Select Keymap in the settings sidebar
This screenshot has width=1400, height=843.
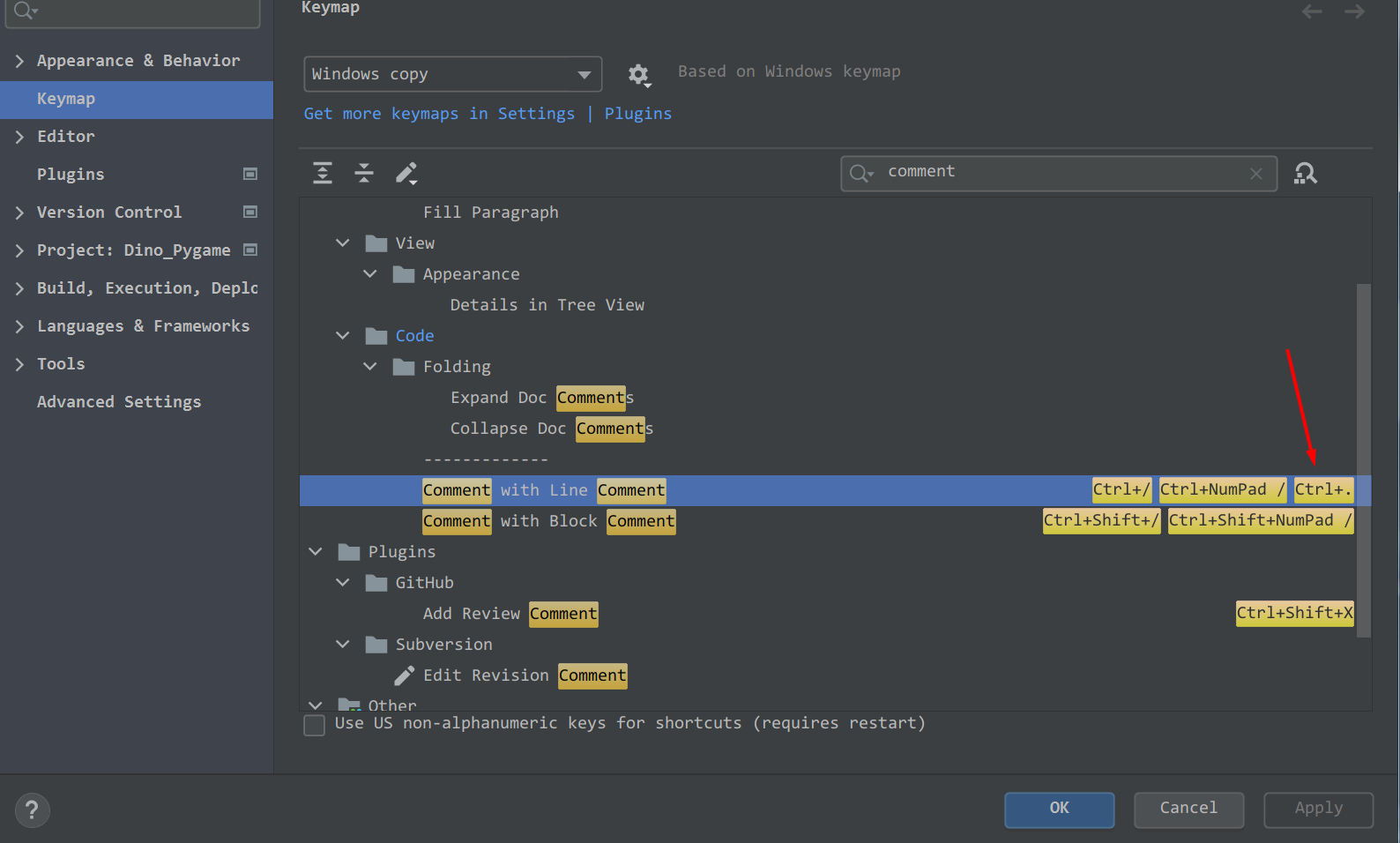137,100
